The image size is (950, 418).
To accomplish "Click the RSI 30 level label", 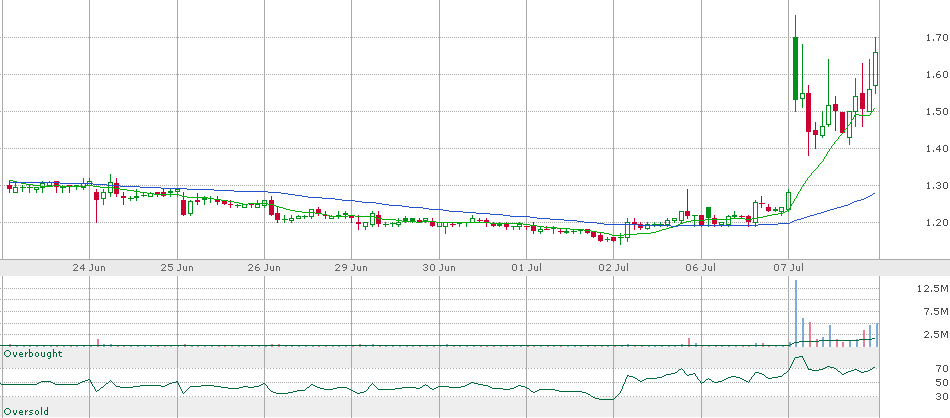I will click(941, 397).
